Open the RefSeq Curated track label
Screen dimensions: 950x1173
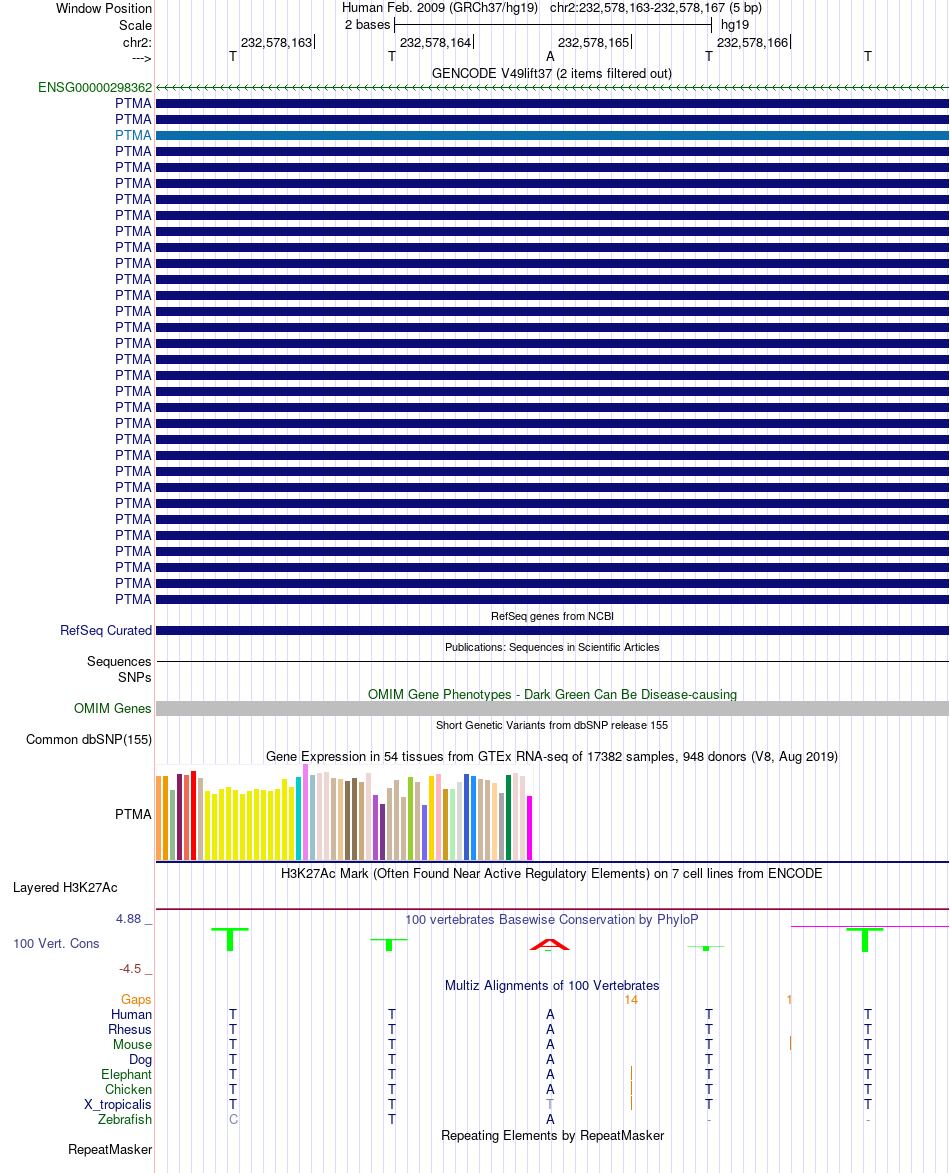pos(105,631)
